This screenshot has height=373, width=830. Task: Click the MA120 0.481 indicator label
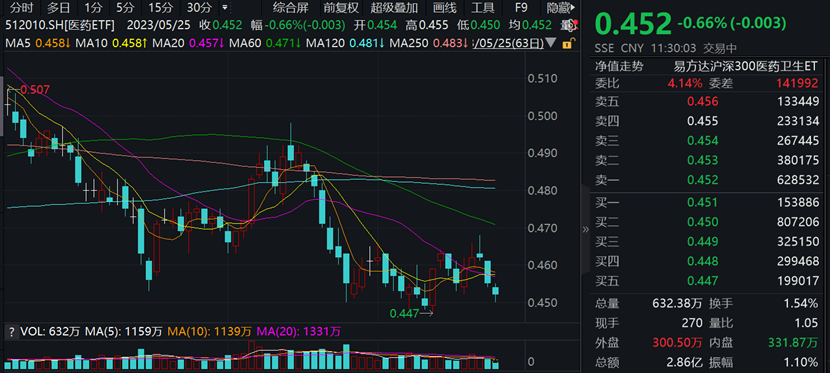[346, 43]
